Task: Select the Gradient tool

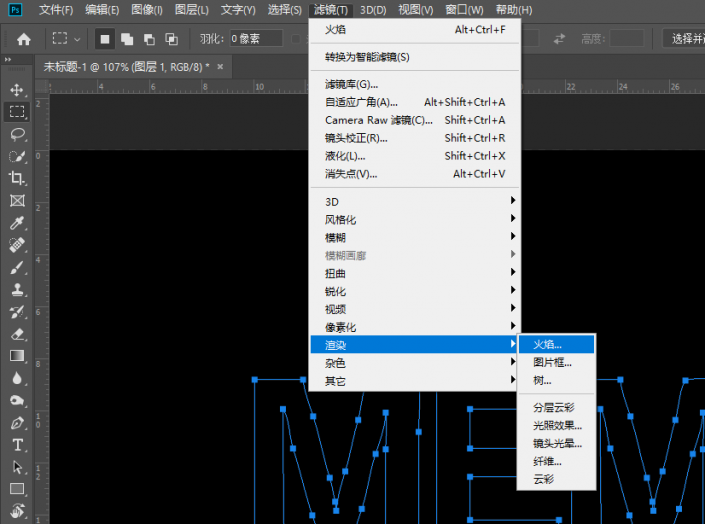Action: click(17, 356)
